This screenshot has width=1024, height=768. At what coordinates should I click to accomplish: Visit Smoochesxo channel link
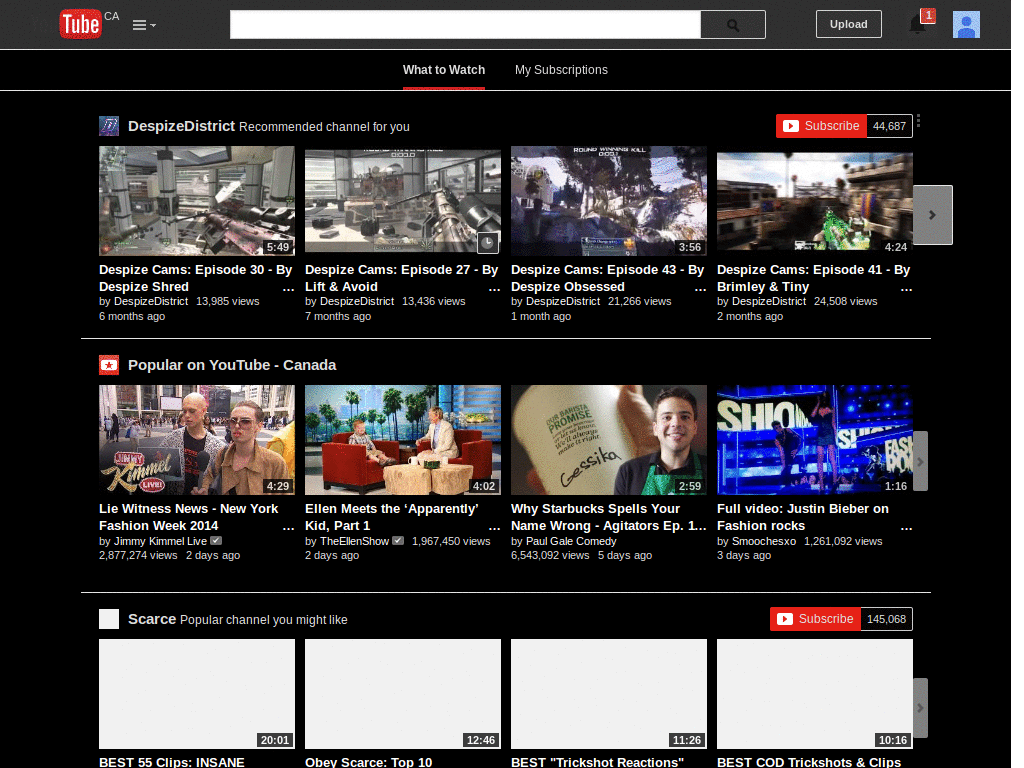[764, 541]
